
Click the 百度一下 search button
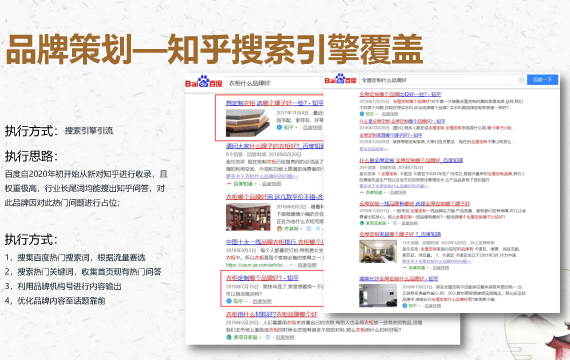click(x=542, y=80)
